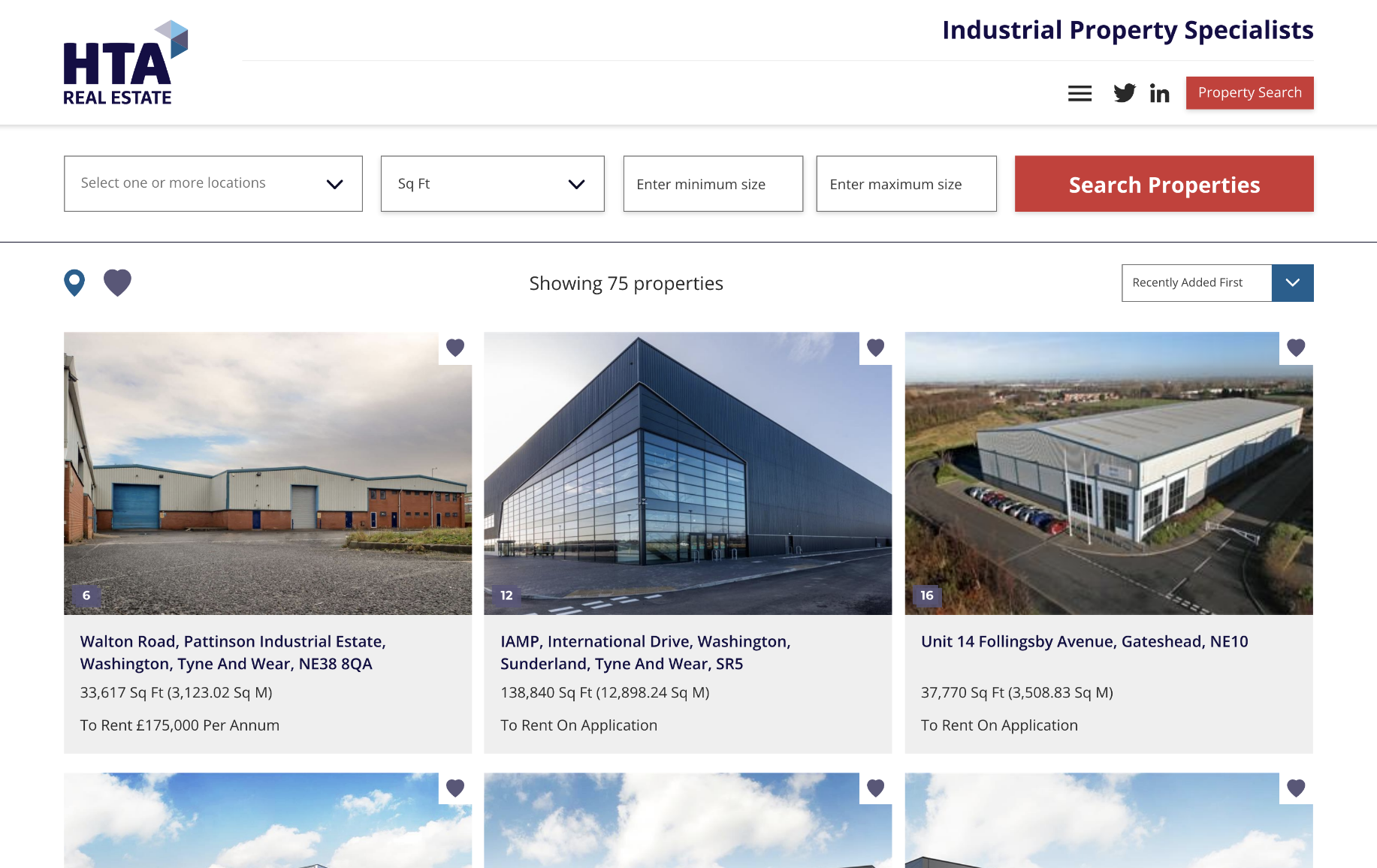This screenshot has width=1377, height=868.
Task: Click '37,770 Sq Ft (3,508.83 Sq M)' text
Action: click(1017, 692)
